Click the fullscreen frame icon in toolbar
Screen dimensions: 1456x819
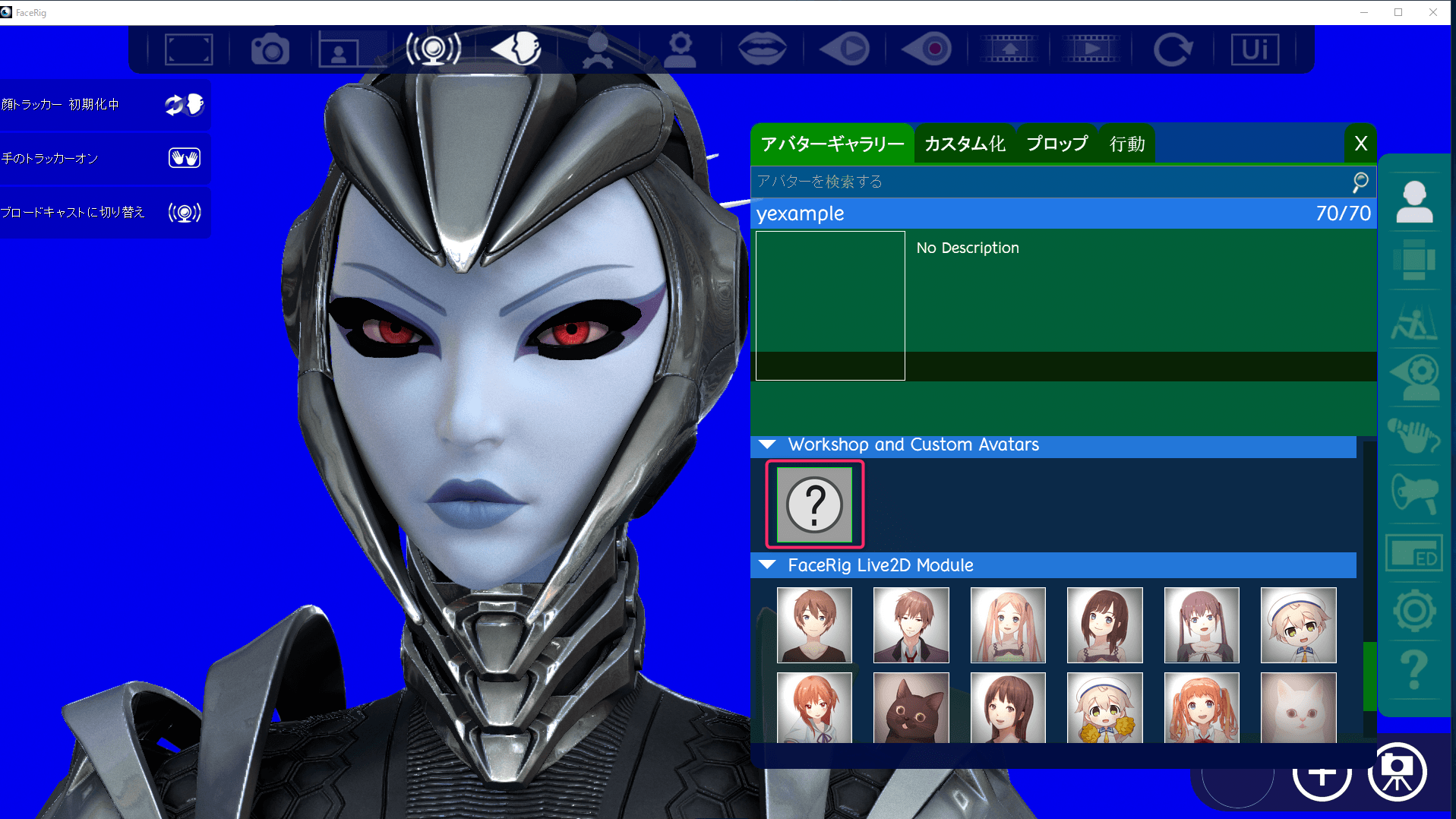point(188,50)
